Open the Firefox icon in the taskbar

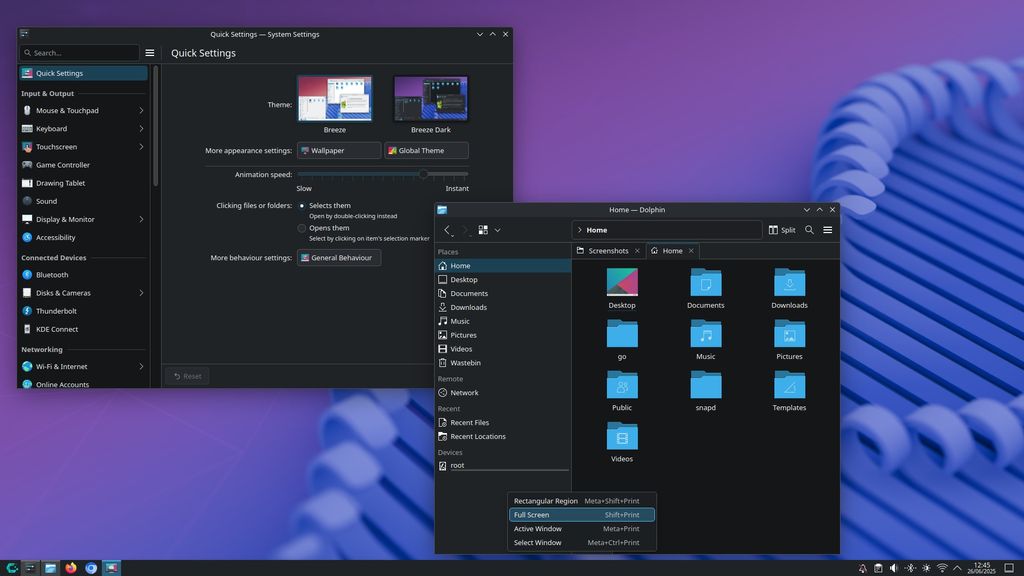pos(70,567)
